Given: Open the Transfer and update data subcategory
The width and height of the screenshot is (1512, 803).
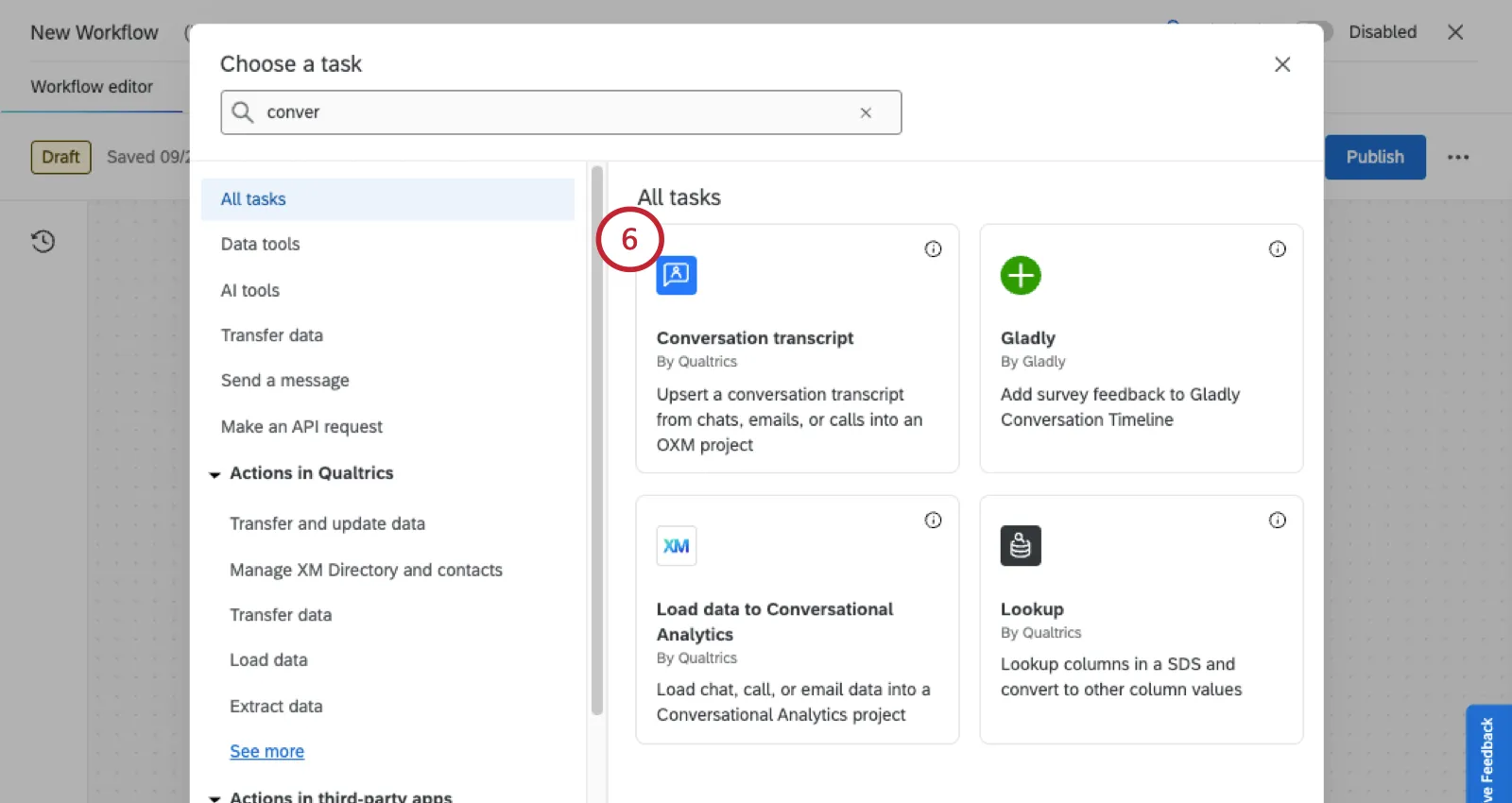Looking at the screenshot, I should (327, 523).
